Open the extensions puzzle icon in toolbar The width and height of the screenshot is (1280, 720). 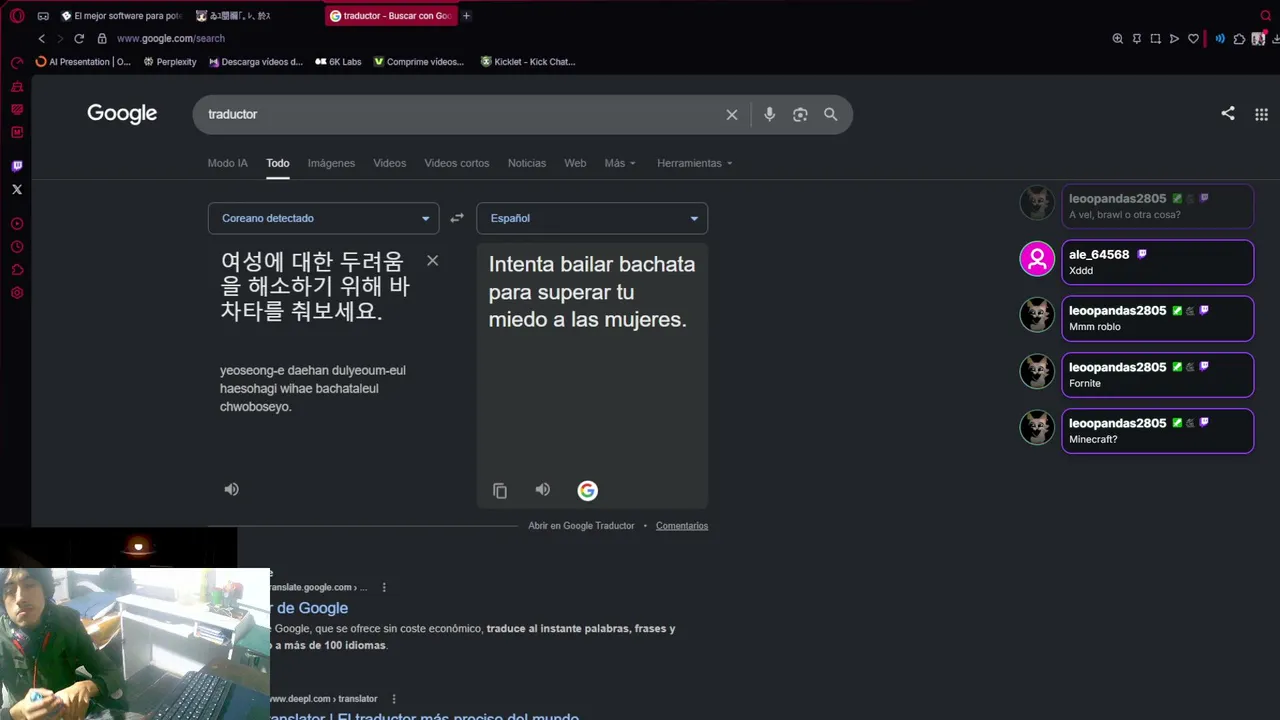[1240, 39]
